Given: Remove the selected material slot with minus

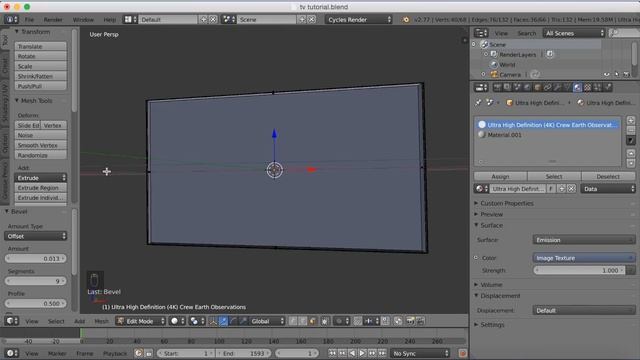Looking at the screenshot, I should (631, 130).
